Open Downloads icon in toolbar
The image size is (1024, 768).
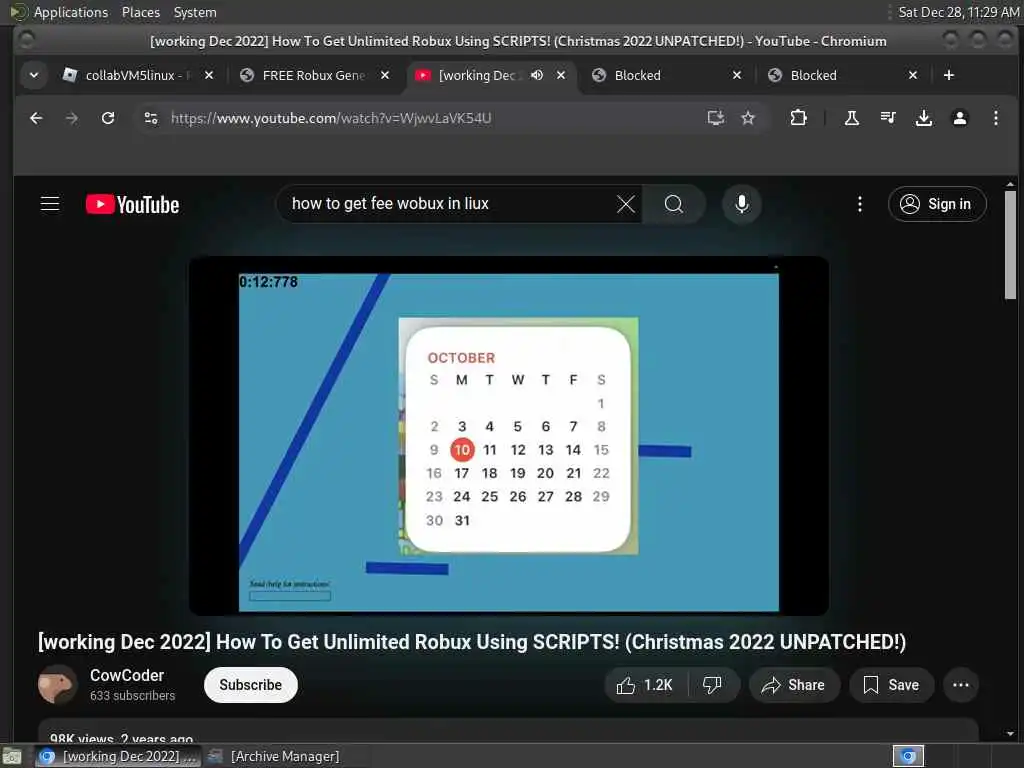click(x=923, y=118)
